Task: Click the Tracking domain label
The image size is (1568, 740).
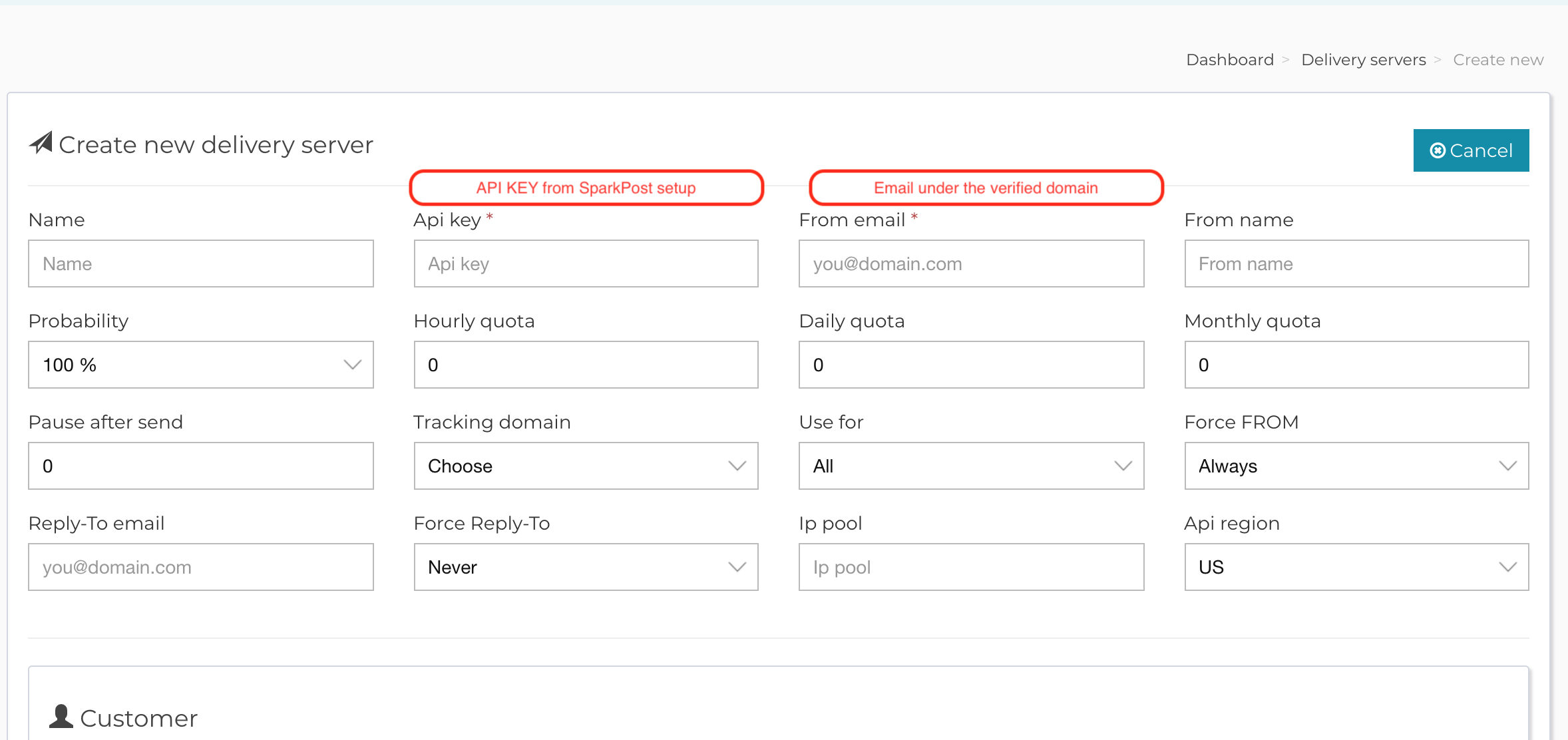Action: [x=492, y=422]
